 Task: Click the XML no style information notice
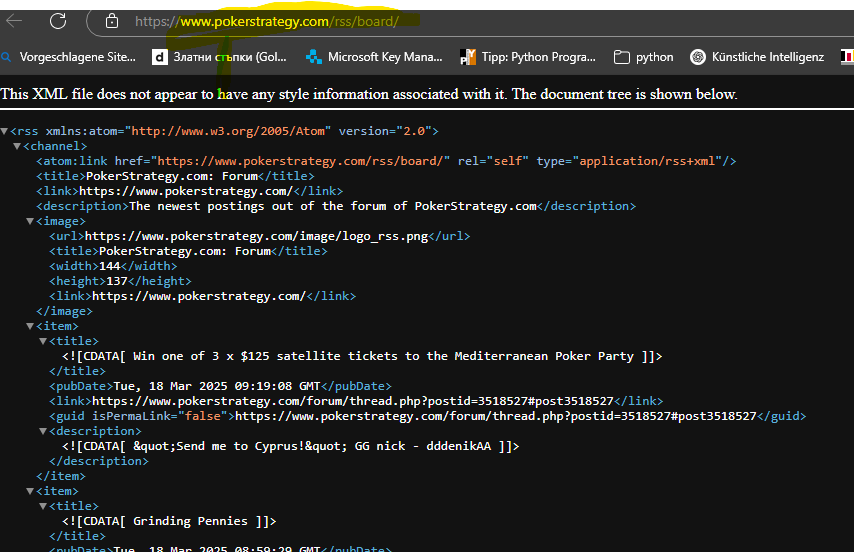(369, 94)
